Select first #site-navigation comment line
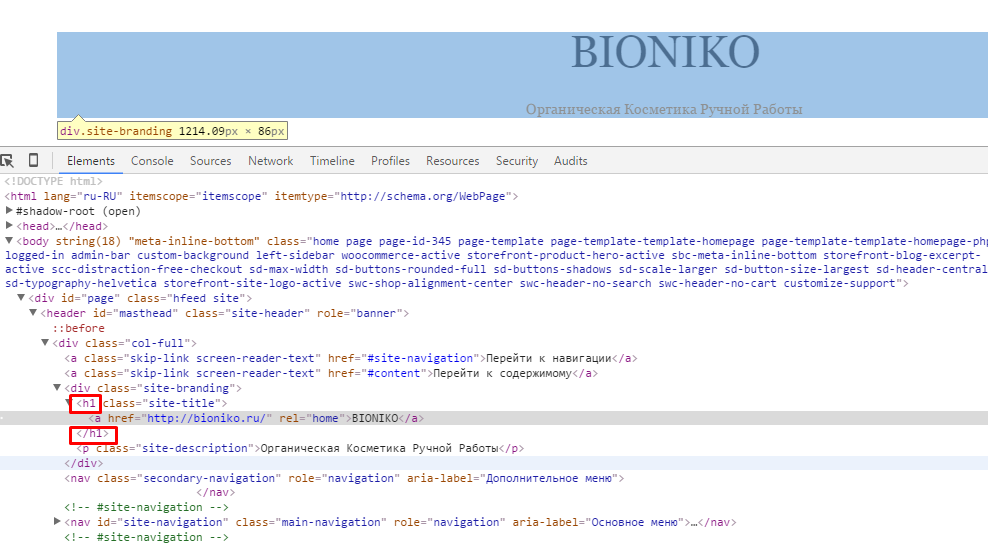 point(146,507)
